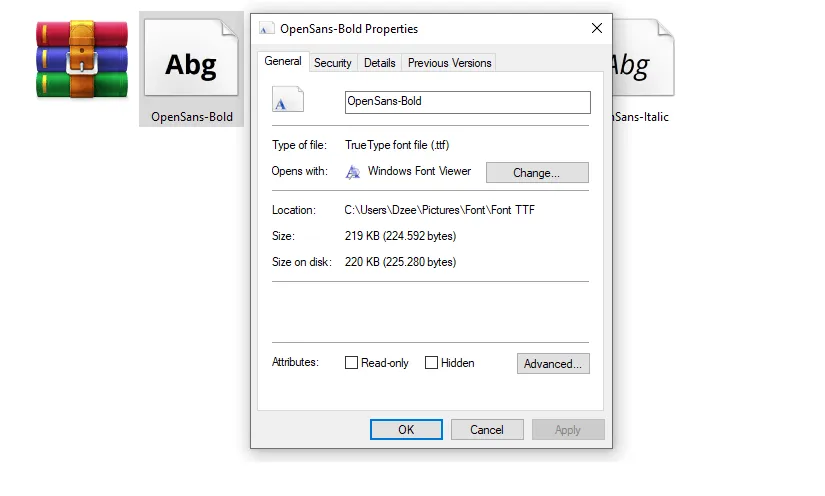Click the Apply button
The width and height of the screenshot is (825, 496).
click(568, 430)
